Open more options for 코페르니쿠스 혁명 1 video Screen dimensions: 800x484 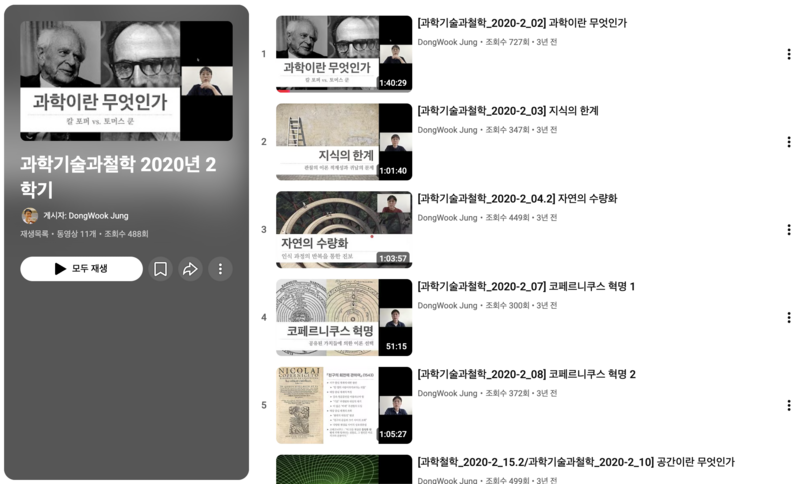pyautogui.click(x=789, y=318)
